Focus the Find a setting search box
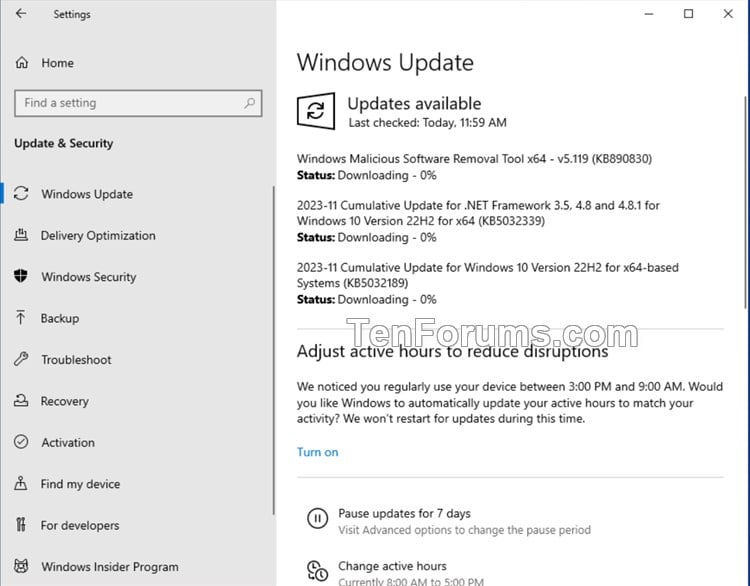The height and width of the screenshot is (586, 750). coord(138,103)
